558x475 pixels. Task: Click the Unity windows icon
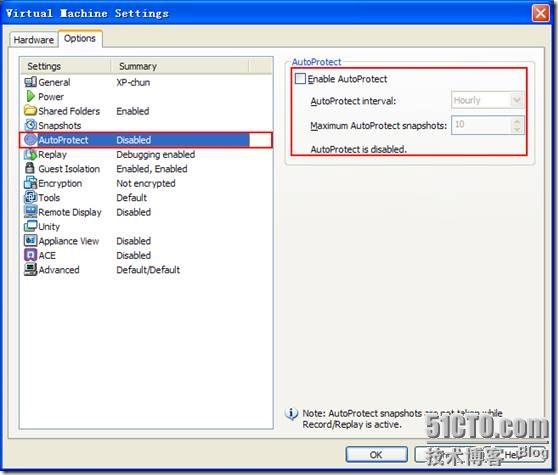[30, 226]
